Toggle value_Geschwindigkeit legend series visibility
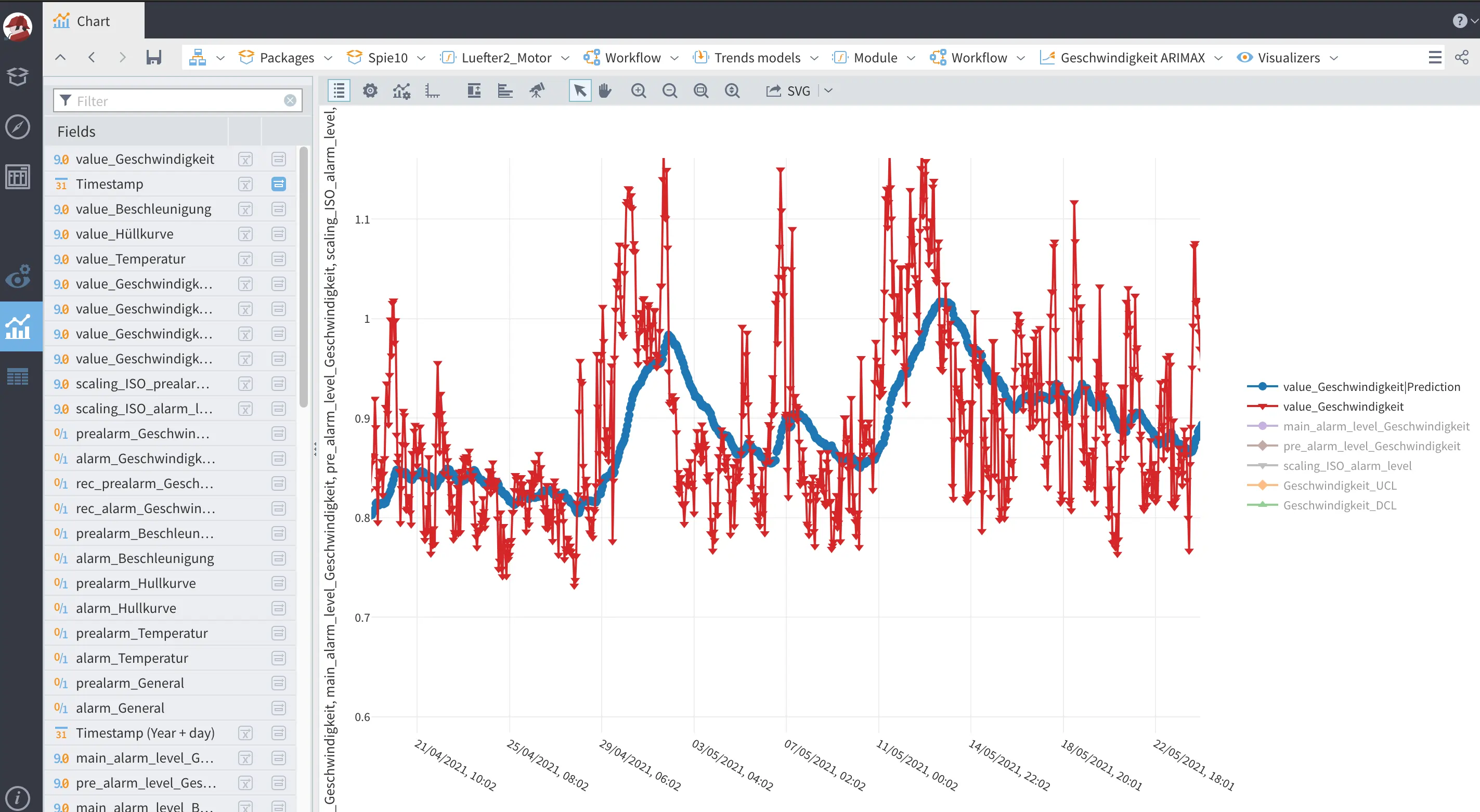This screenshot has height=812, width=1480. click(x=1343, y=407)
